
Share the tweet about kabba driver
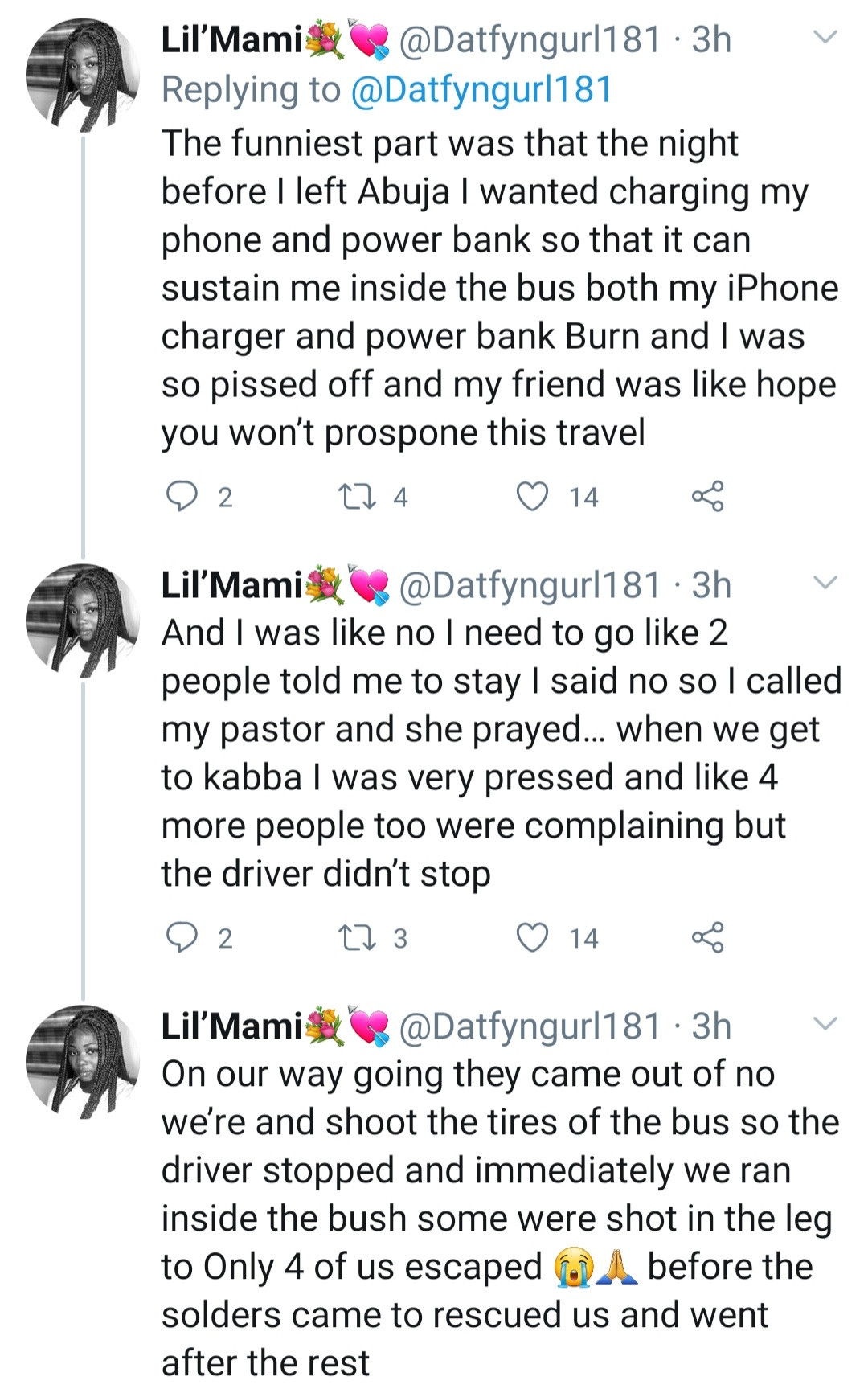pyautogui.click(x=707, y=937)
